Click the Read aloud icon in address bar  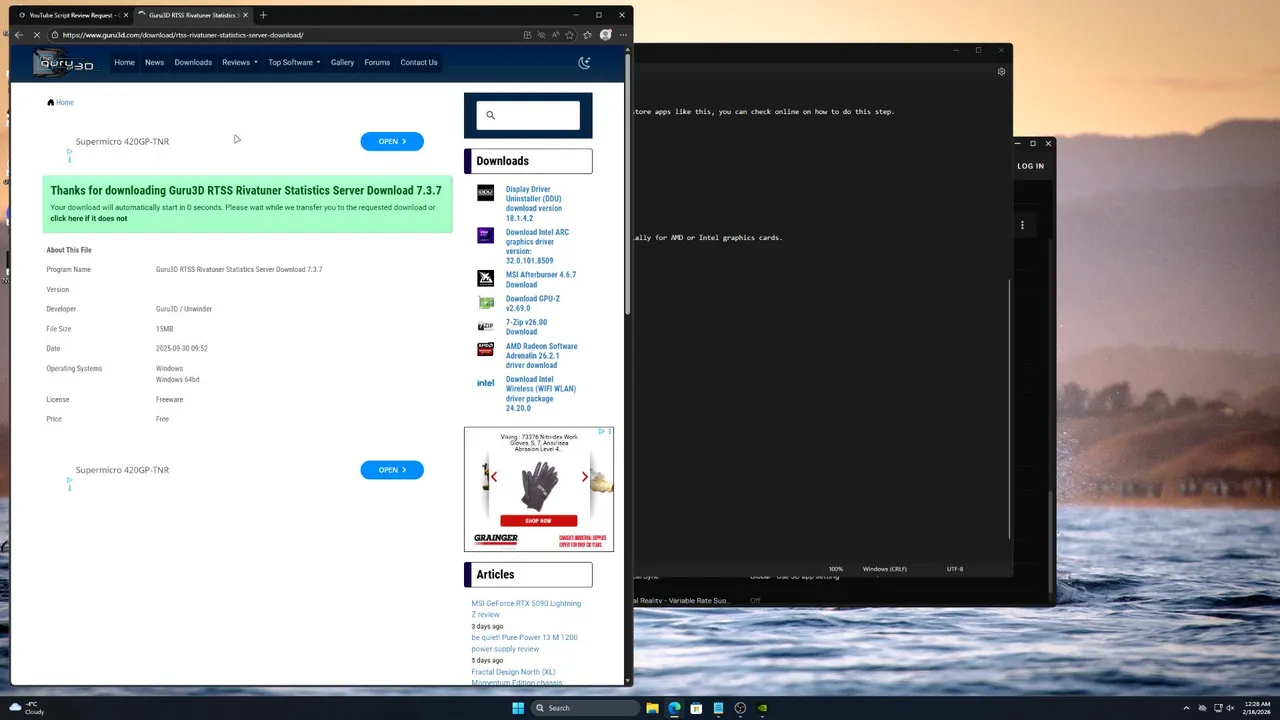[x=555, y=35]
